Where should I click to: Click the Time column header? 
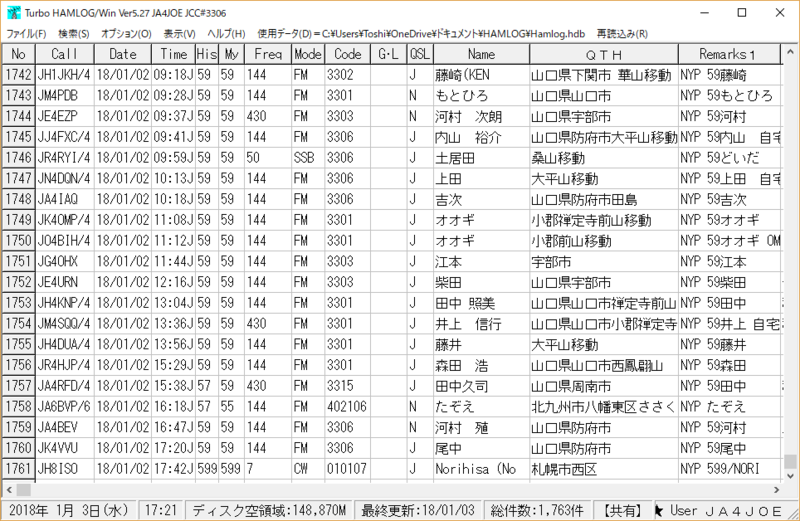tap(173, 54)
